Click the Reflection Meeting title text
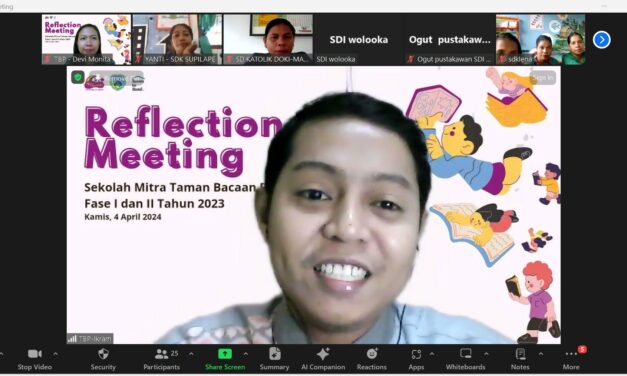 click(x=183, y=141)
